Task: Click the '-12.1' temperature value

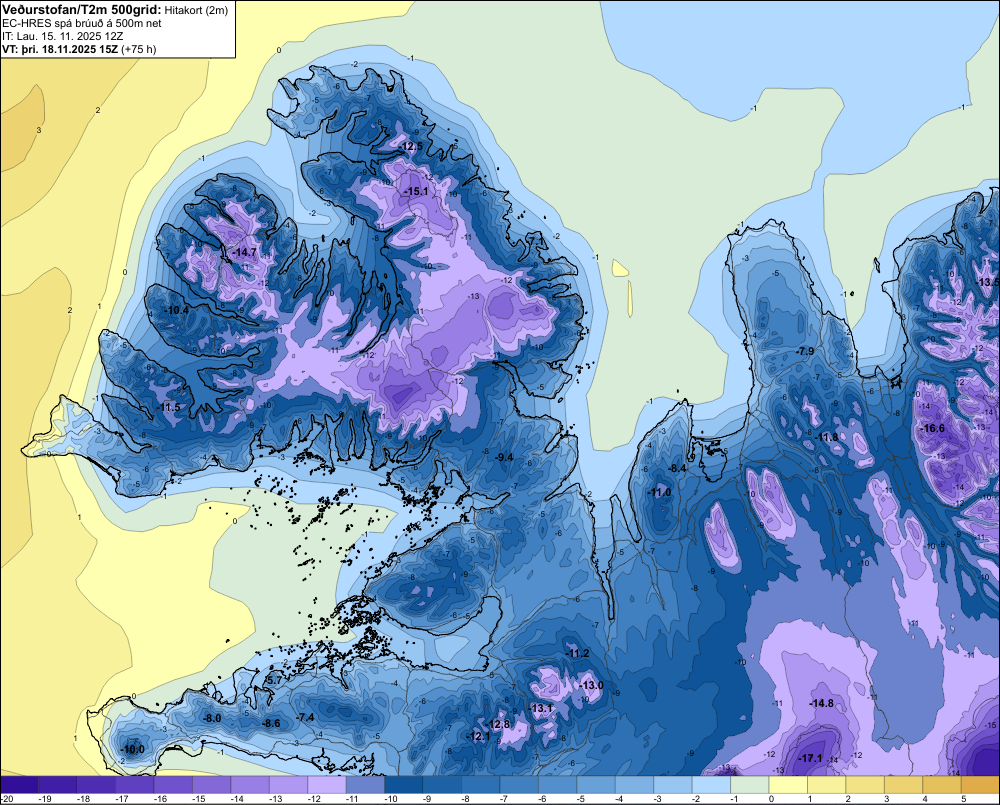Action: (479, 736)
